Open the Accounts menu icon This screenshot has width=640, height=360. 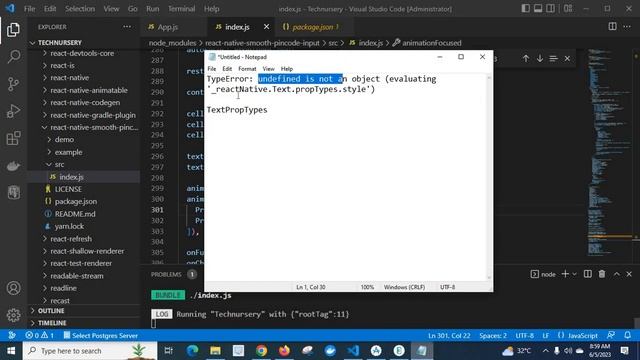pyautogui.click(x=13, y=288)
